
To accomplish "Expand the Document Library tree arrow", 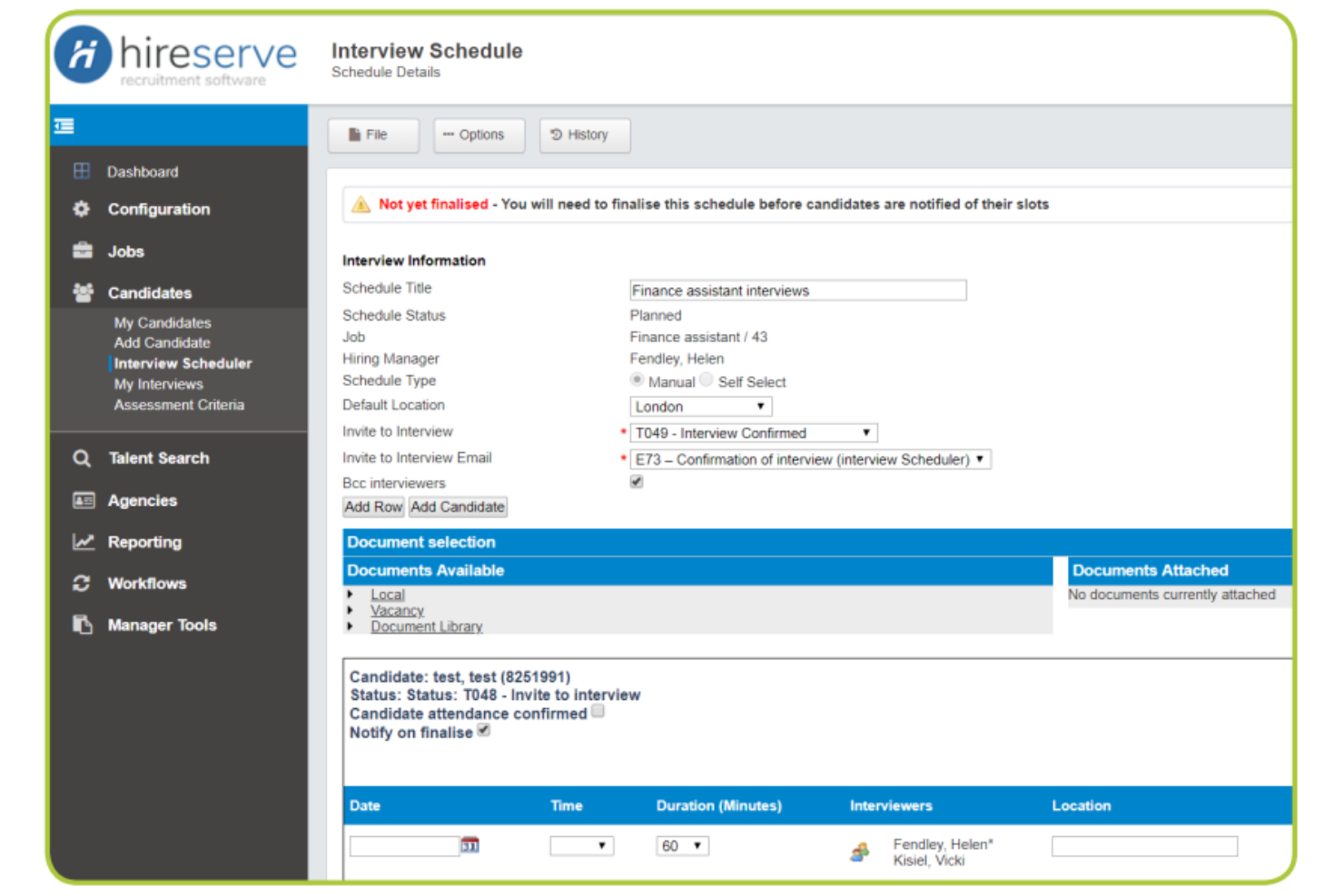I will click(351, 626).
